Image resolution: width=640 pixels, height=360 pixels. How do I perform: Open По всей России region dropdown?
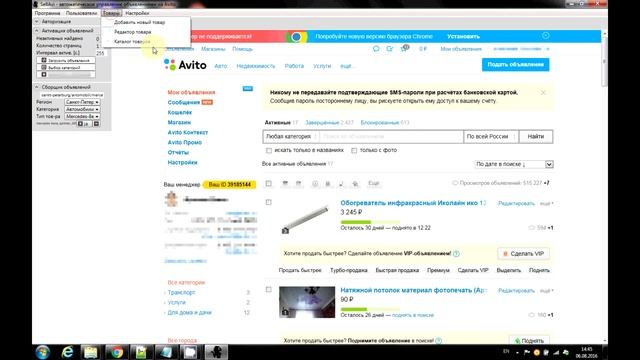(491, 136)
